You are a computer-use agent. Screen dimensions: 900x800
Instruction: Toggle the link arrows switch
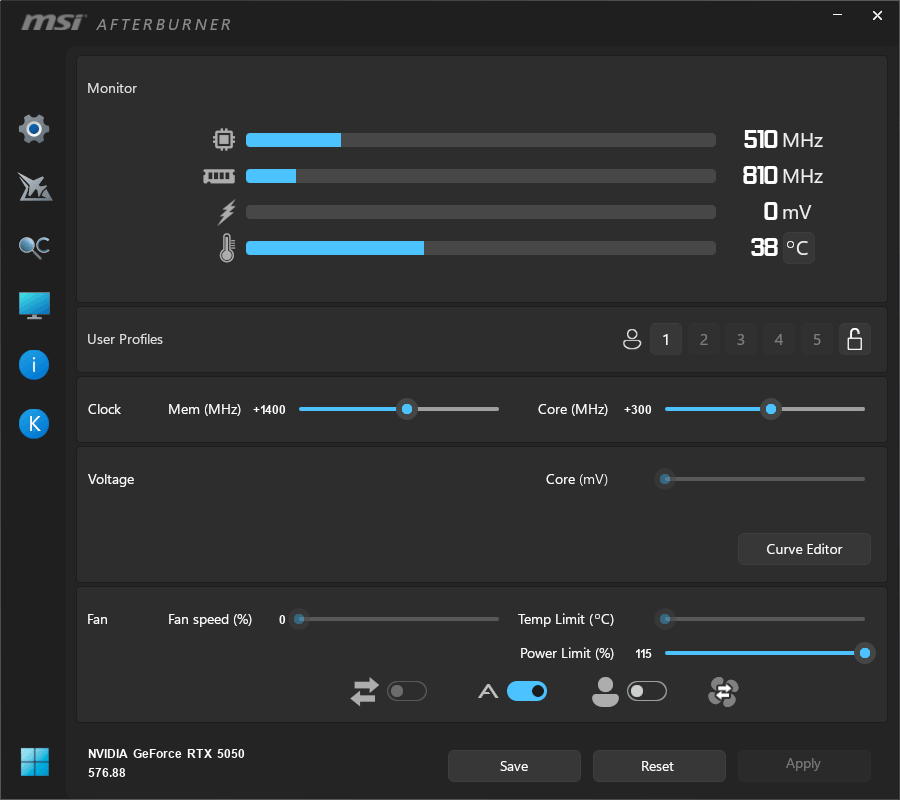tap(407, 691)
